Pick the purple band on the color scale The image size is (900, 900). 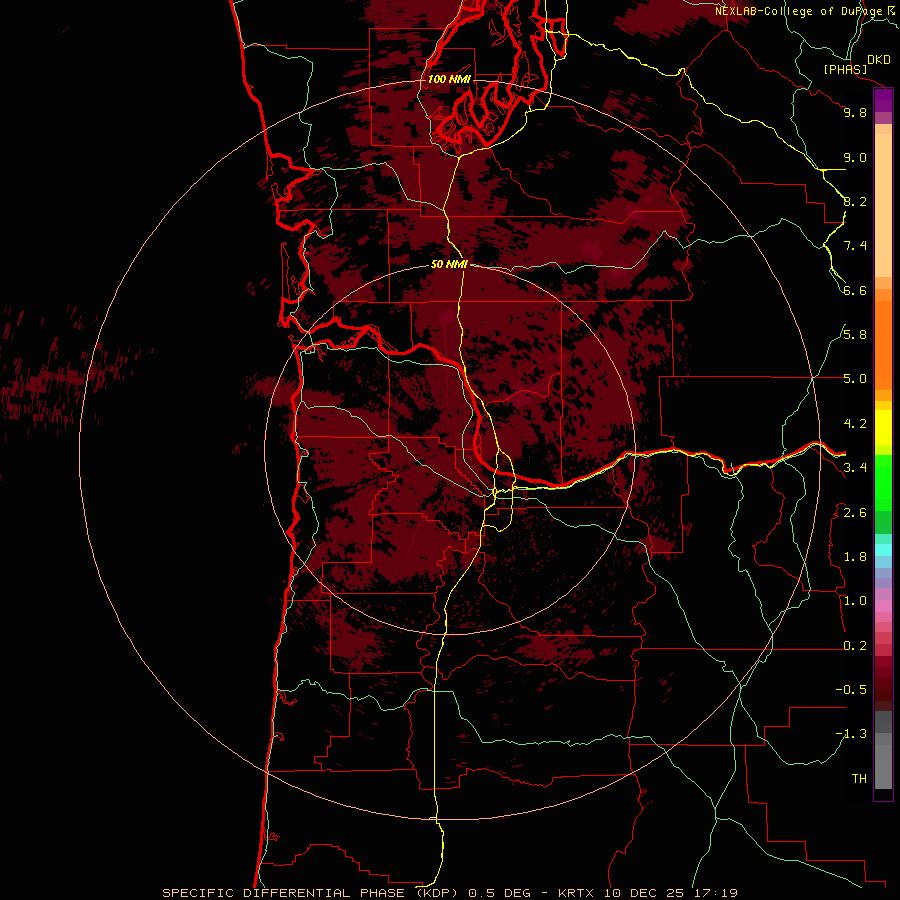883,100
